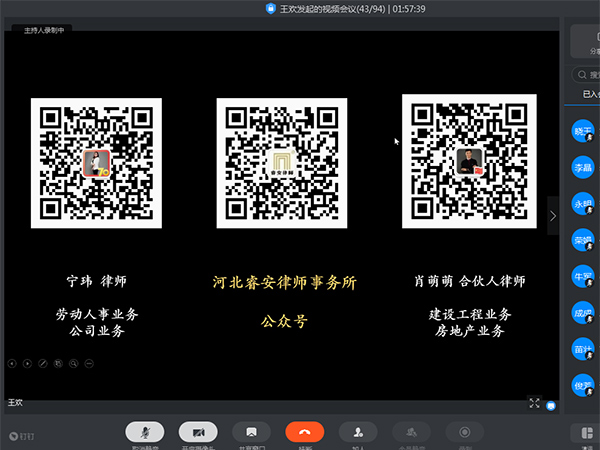600x450 pixels.
Task: Click the play icon in slide controls
Action: (27, 362)
